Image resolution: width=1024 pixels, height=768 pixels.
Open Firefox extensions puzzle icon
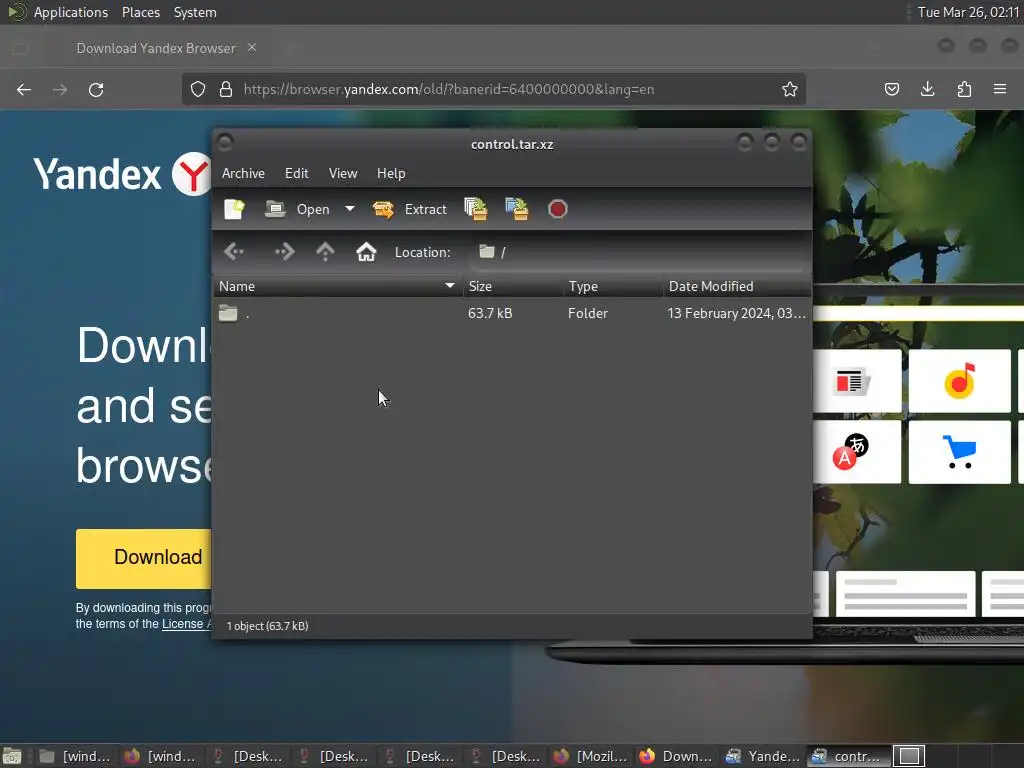964,89
